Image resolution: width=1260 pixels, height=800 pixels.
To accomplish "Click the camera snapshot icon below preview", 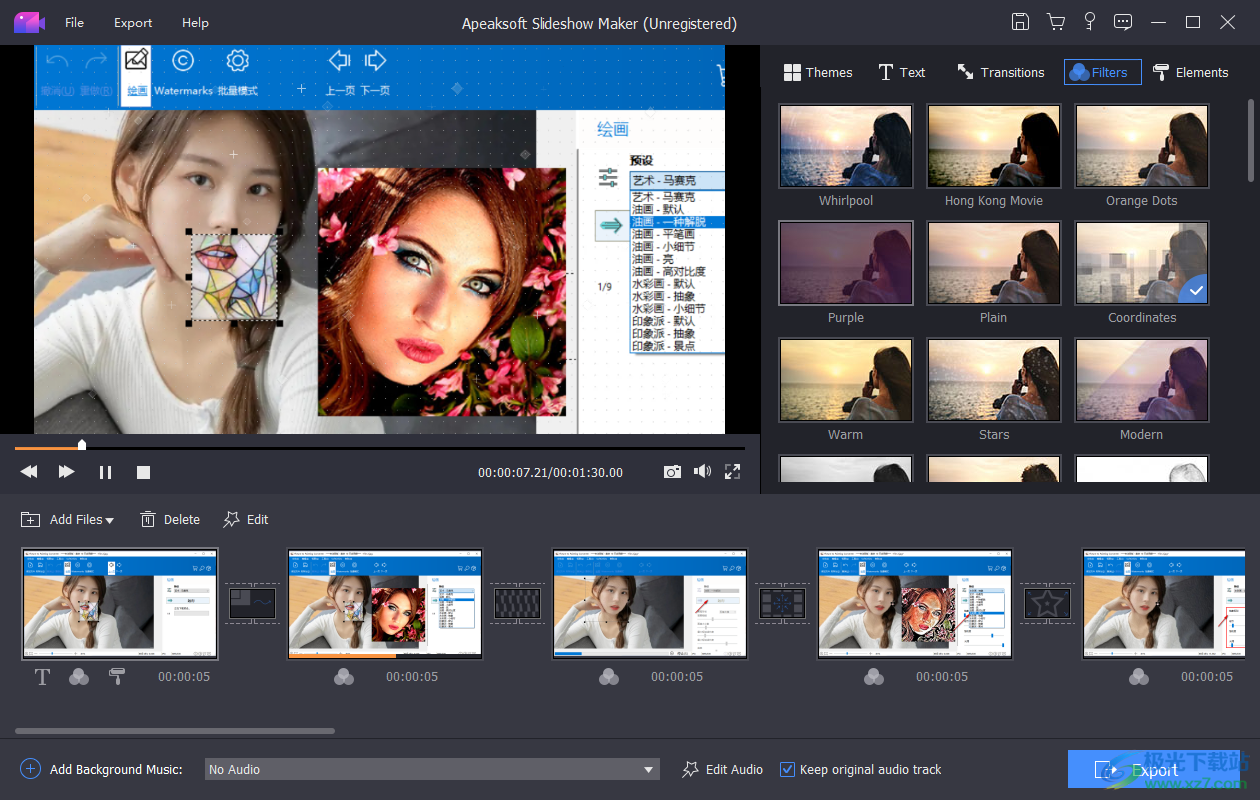I will click(672, 471).
